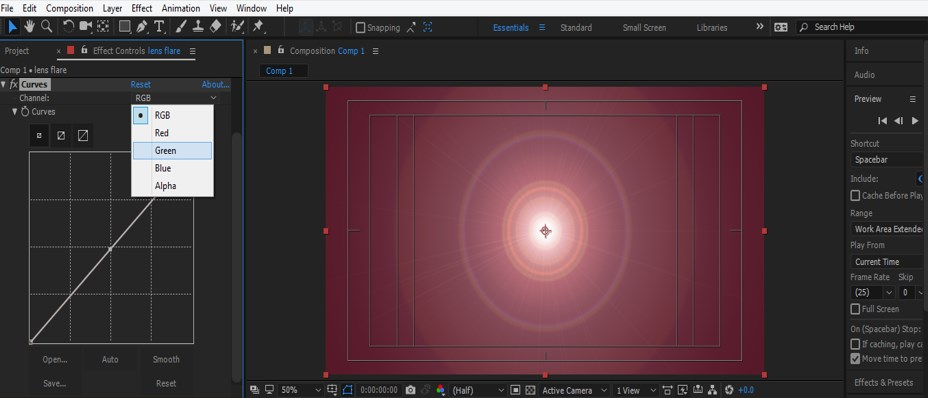Click the workspace camera icon near Search Help
The width and height of the screenshot is (928, 398).
781,27
